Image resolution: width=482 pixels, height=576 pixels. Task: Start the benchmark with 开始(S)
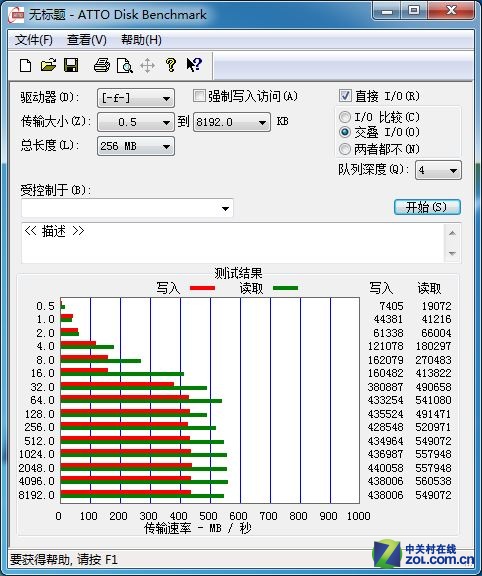(x=427, y=207)
